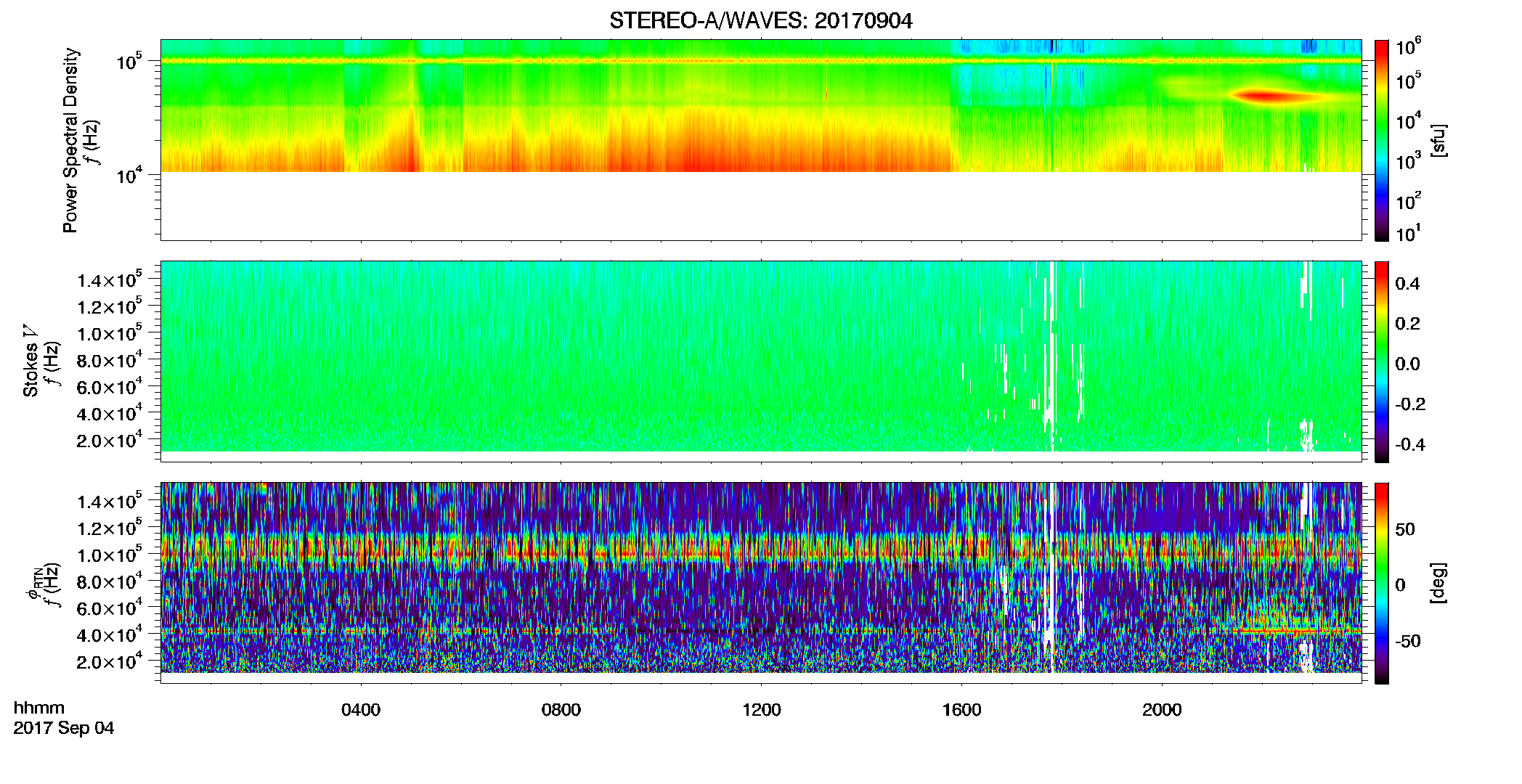Click the -0.4 tick on the Stokes colorbar
Image resolution: width=1522 pixels, height=784 pixels.
(x=1410, y=444)
